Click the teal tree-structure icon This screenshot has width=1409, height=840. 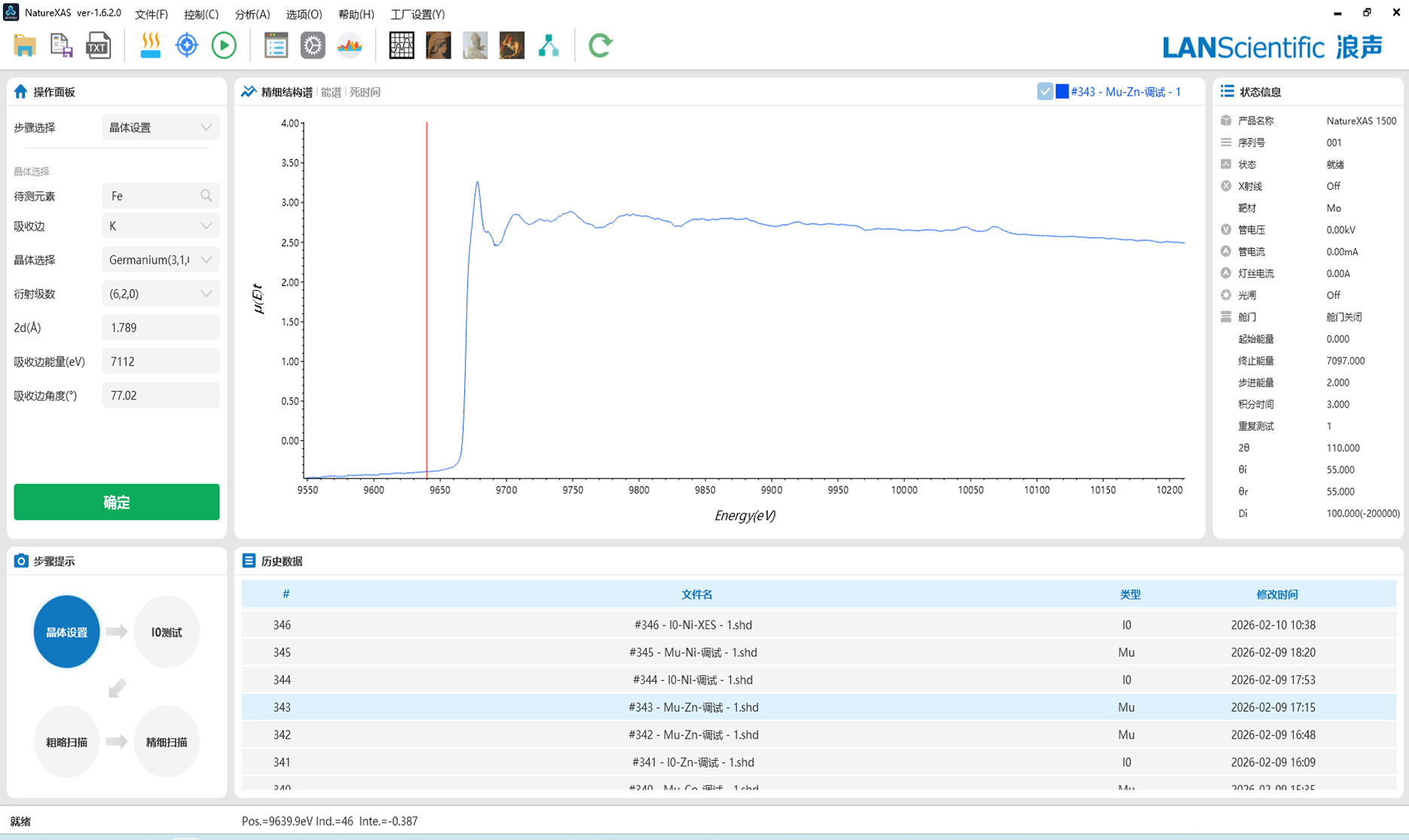(549, 46)
